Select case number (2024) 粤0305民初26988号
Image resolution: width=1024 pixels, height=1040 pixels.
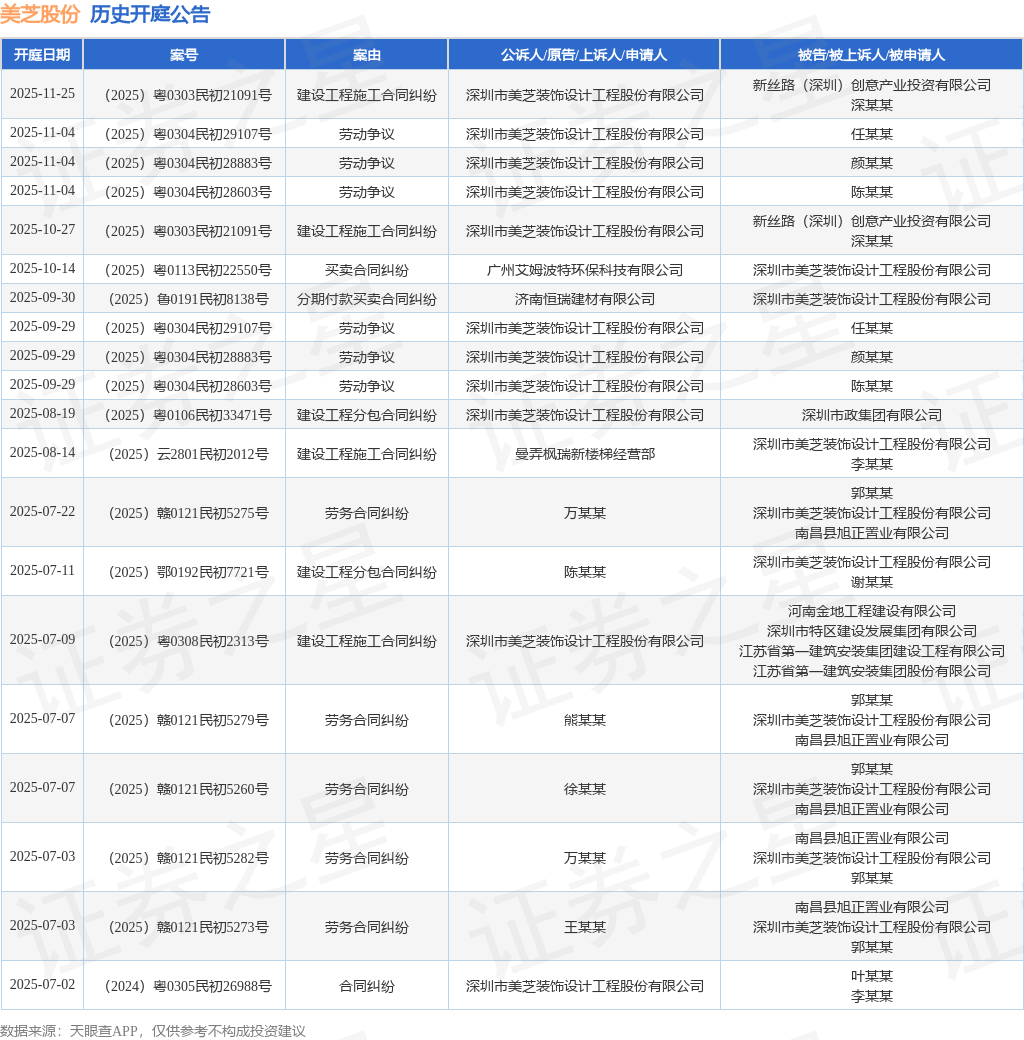point(188,986)
